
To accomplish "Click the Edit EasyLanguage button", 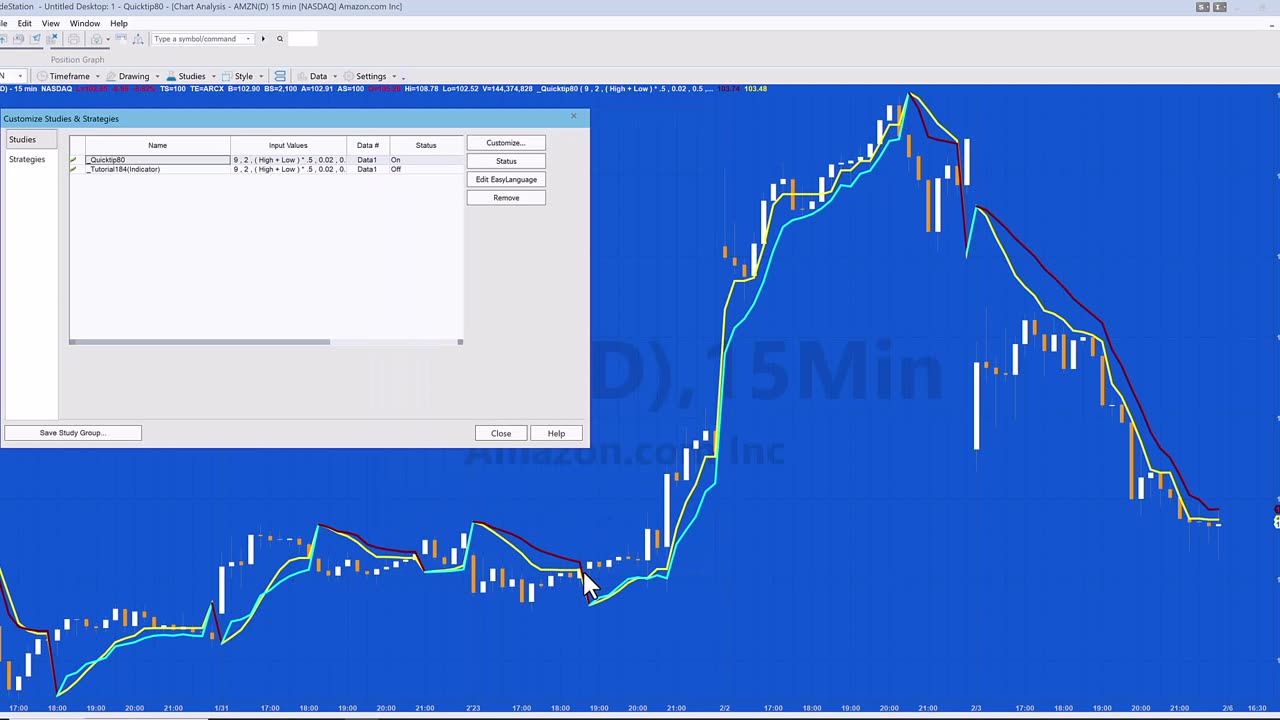I will tap(506, 179).
